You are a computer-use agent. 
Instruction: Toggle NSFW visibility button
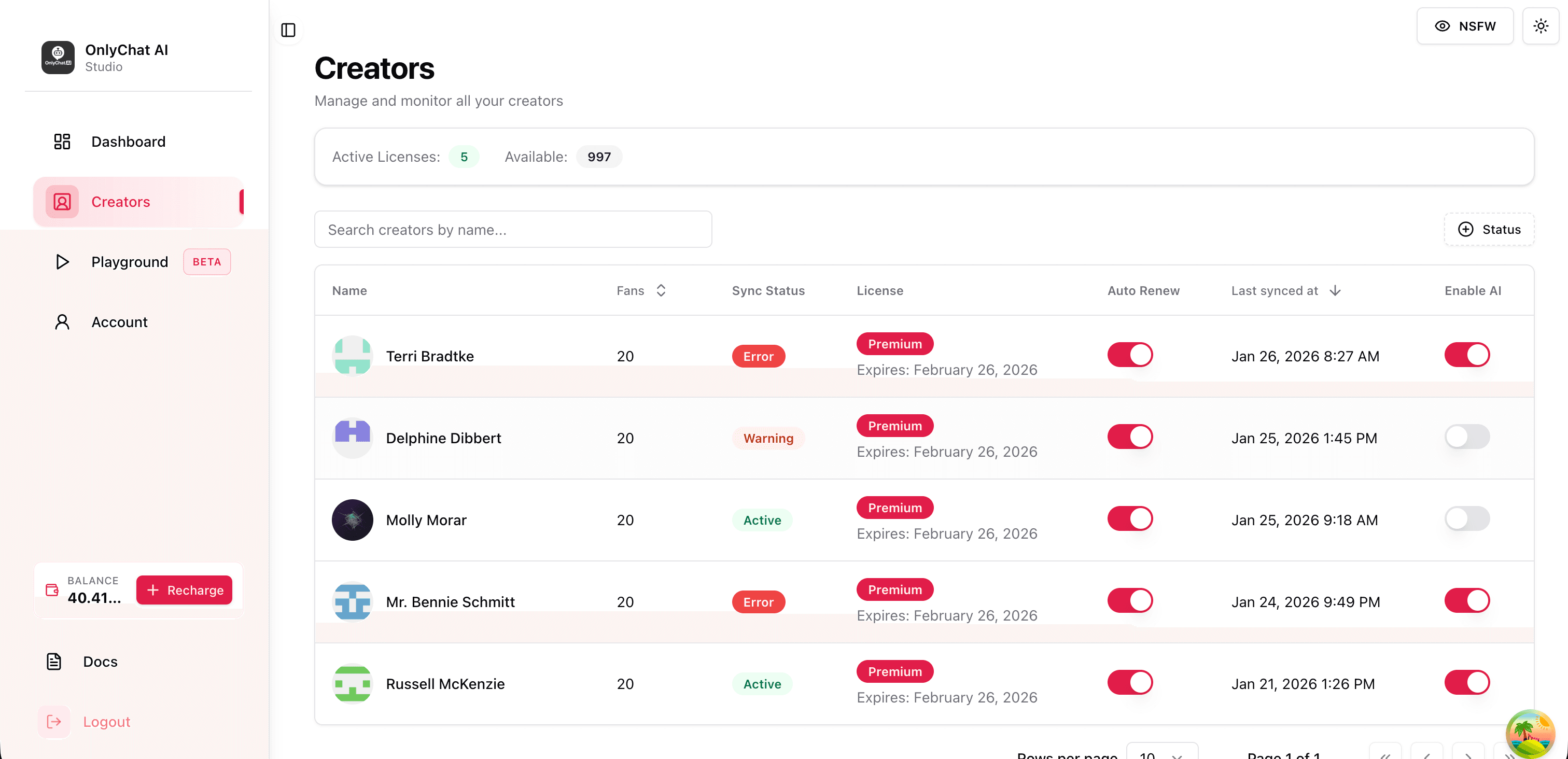(x=1465, y=25)
